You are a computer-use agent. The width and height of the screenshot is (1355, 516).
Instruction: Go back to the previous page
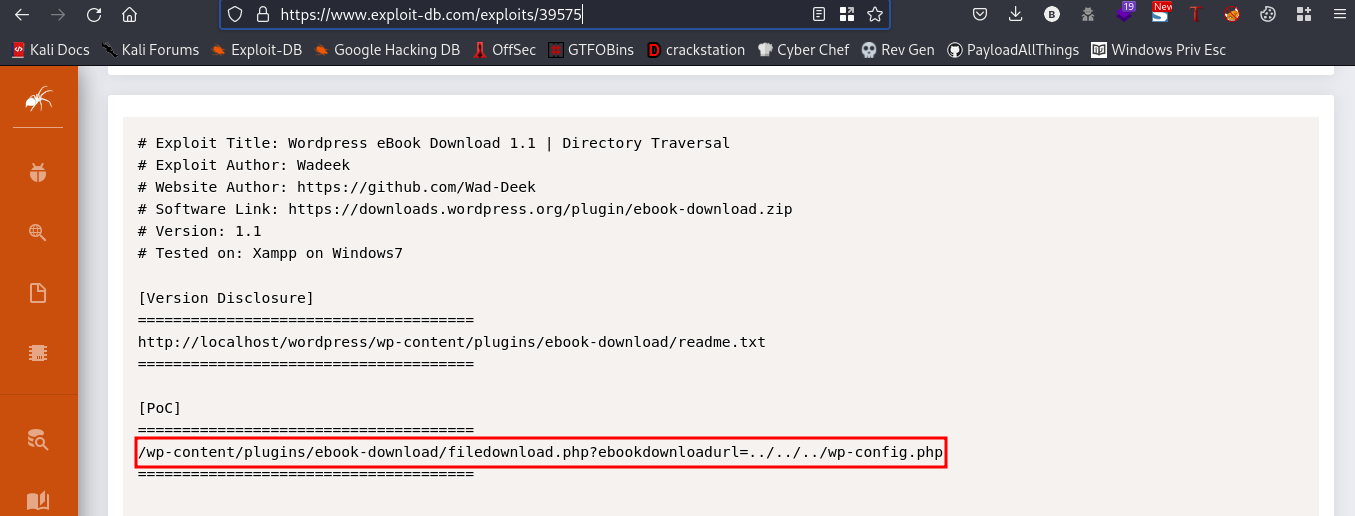21,15
